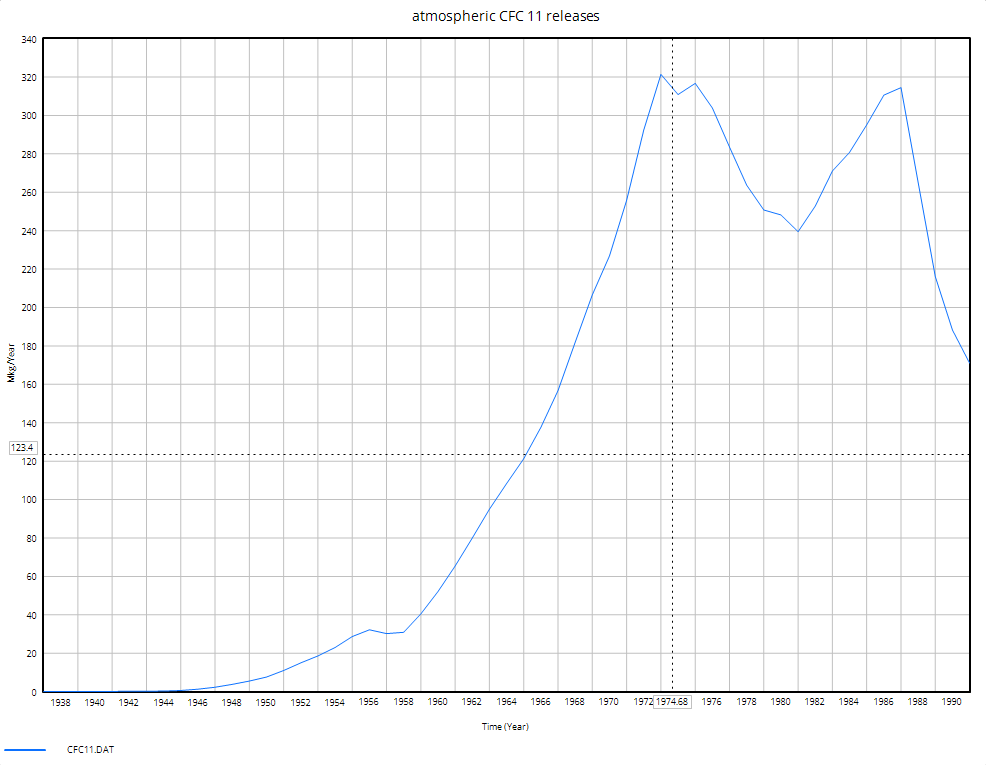The image size is (986, 765).
Task: Click the horizontal dashed reference line
Action: pos(400,454)
